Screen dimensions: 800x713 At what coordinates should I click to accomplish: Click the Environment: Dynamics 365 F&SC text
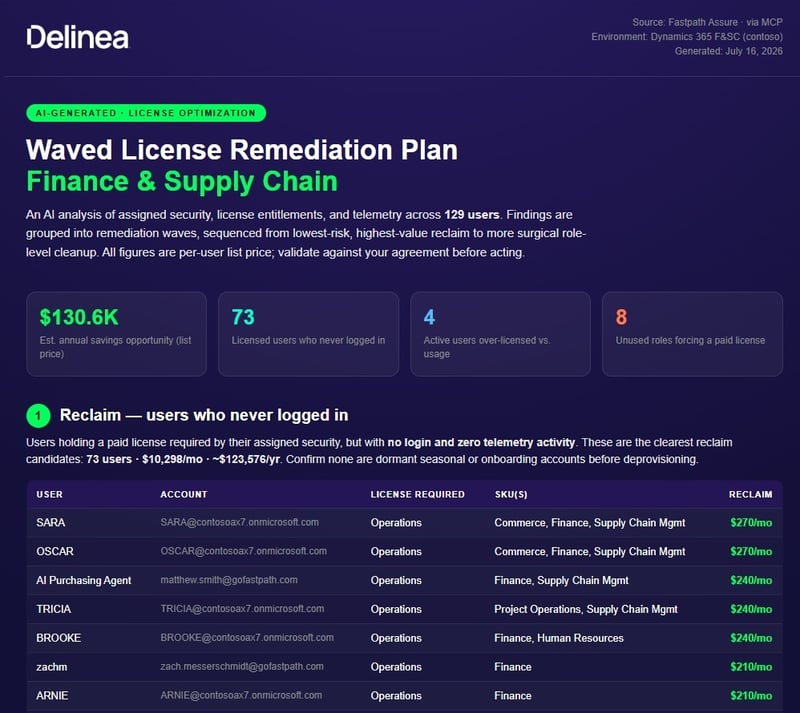click(687, 37)
